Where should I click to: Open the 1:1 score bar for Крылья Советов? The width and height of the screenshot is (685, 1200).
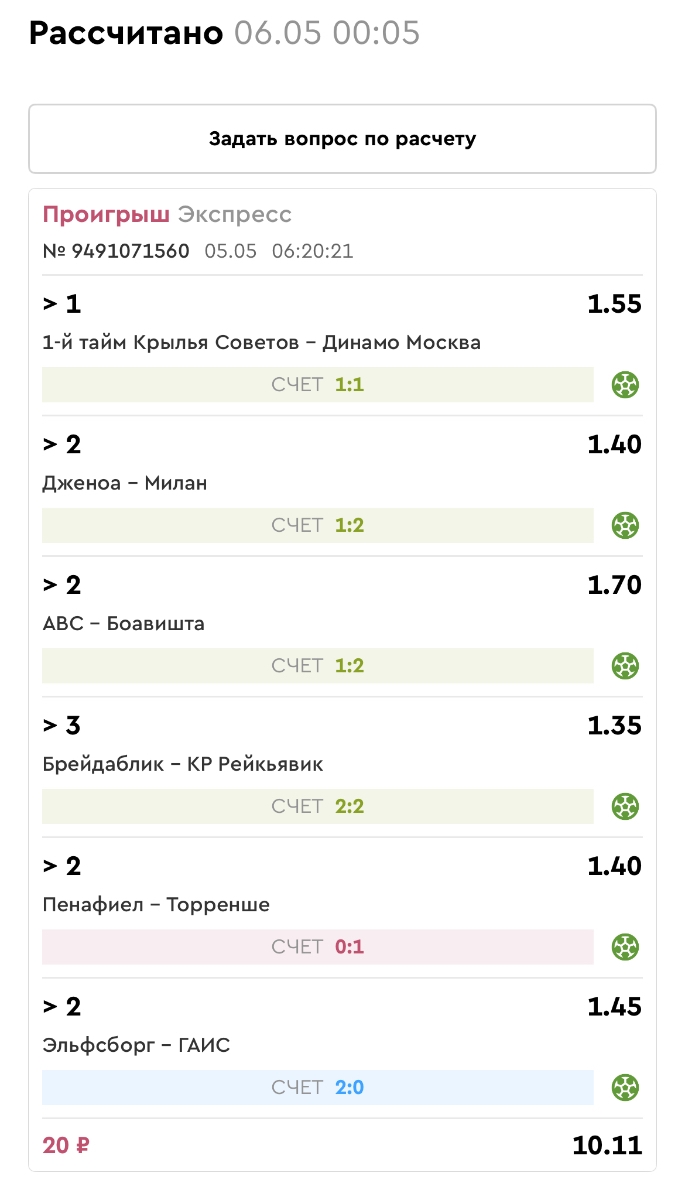(318, 384)
